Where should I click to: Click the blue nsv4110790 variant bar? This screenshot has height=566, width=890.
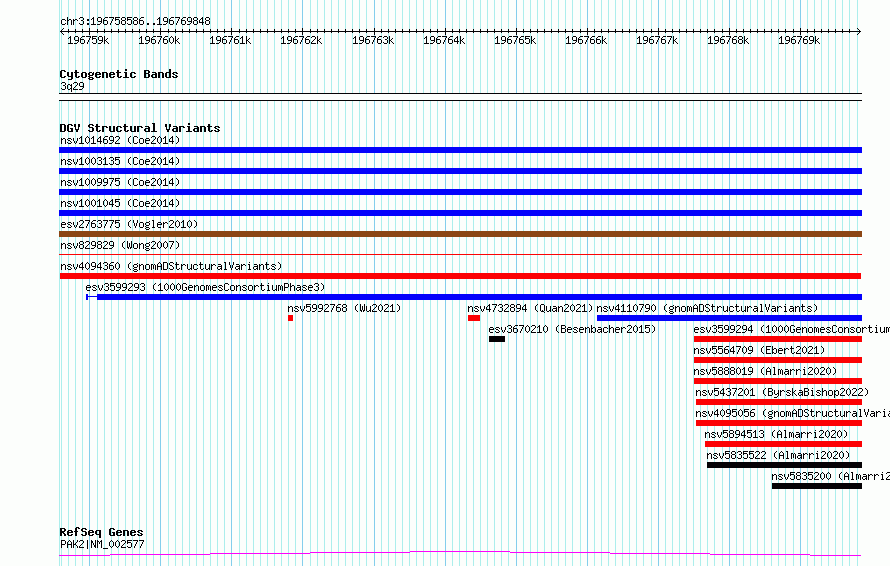click(x=729, y=318)
